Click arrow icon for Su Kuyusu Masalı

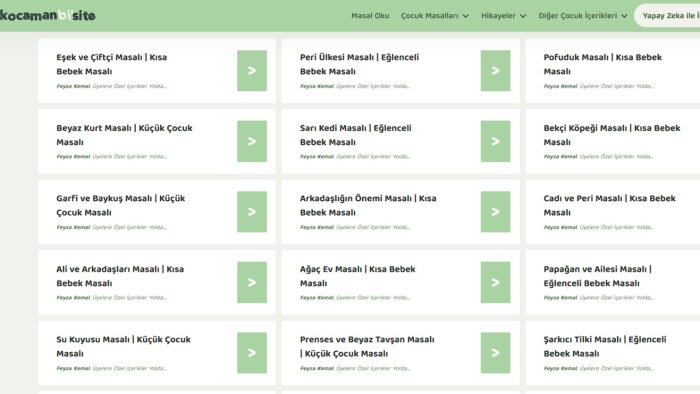pos(252,353)
